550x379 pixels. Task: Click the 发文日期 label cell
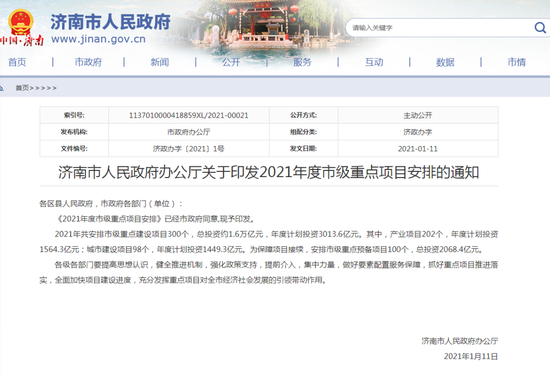(x=303, y=148)
